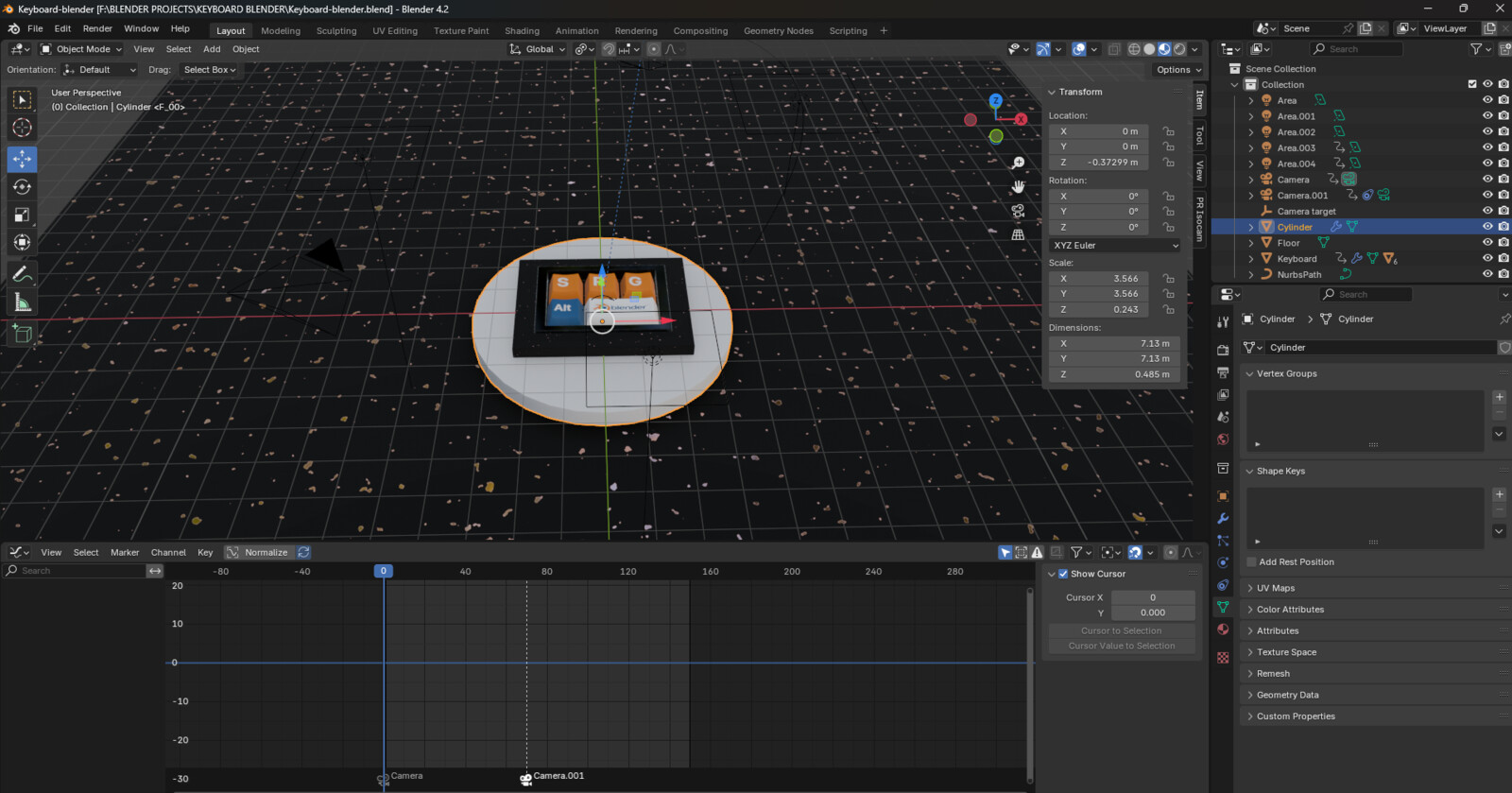This screenshot has width=1512, height=793.
Task: Click the pan view hand icon
Action: pos(1019,187)
